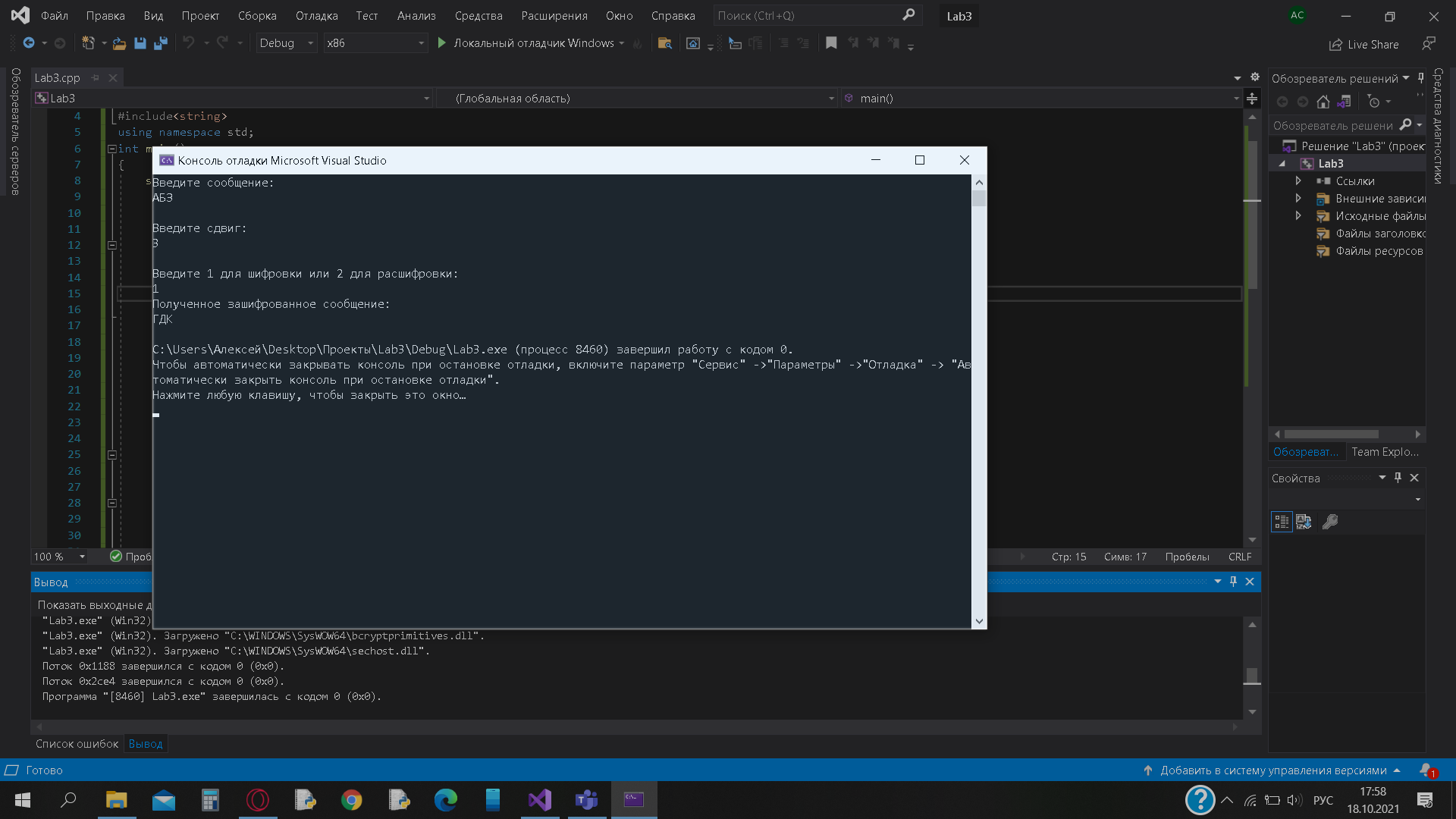Open the x86 platform dropdown

coord(375,43)
